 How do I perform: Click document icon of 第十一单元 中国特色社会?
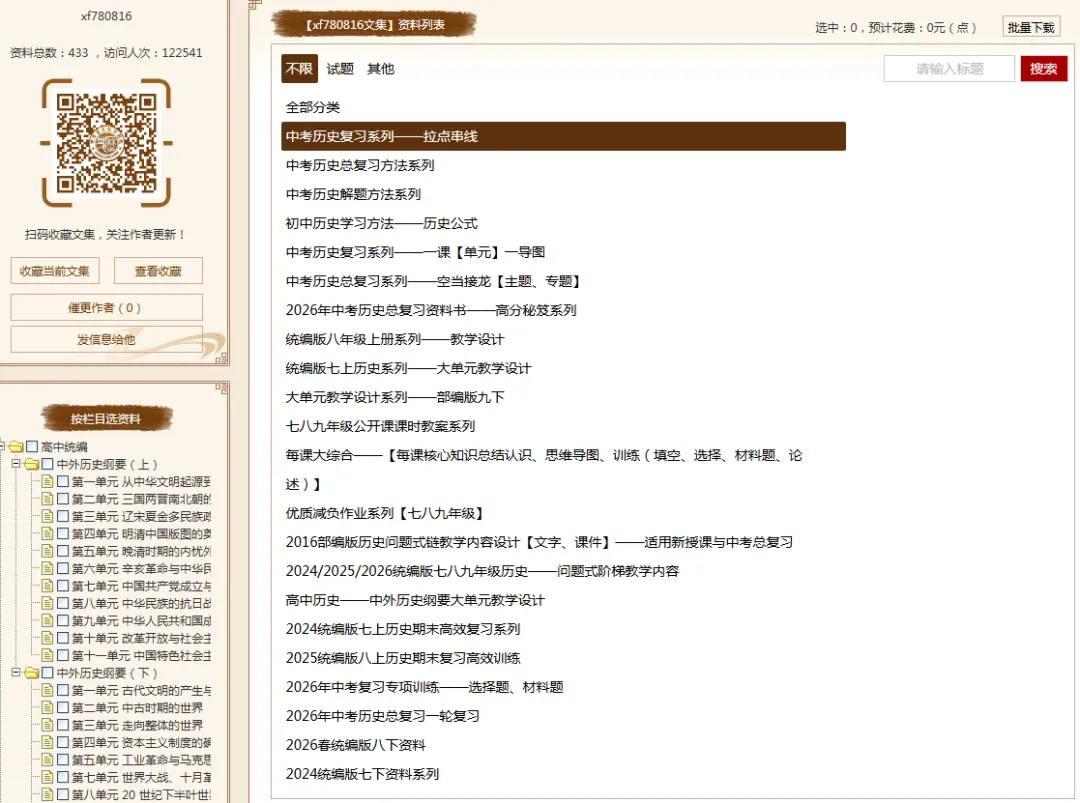tap(48, 656)
